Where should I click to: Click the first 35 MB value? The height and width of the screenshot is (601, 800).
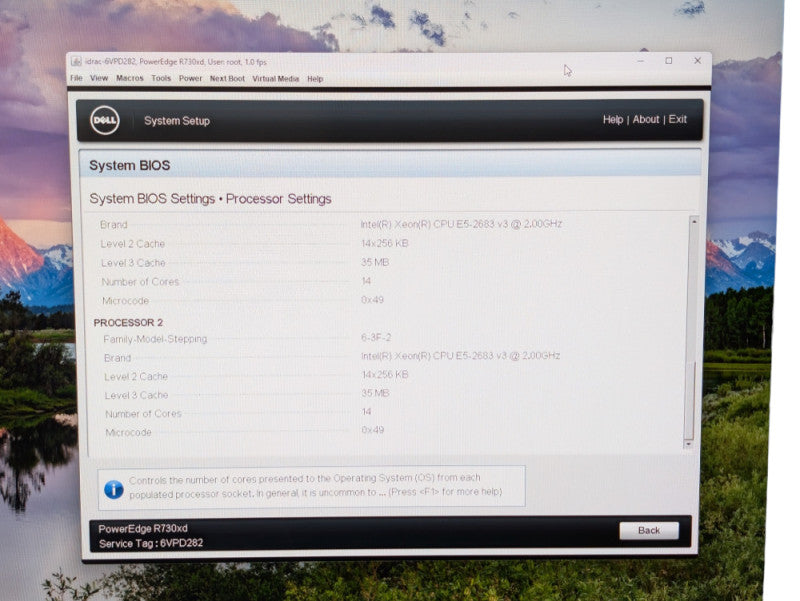click(375, 262)
